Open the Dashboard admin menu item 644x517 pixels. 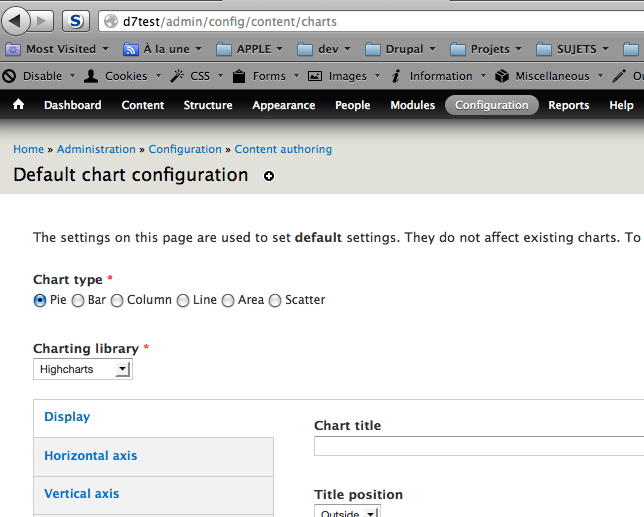pos(73,105)
